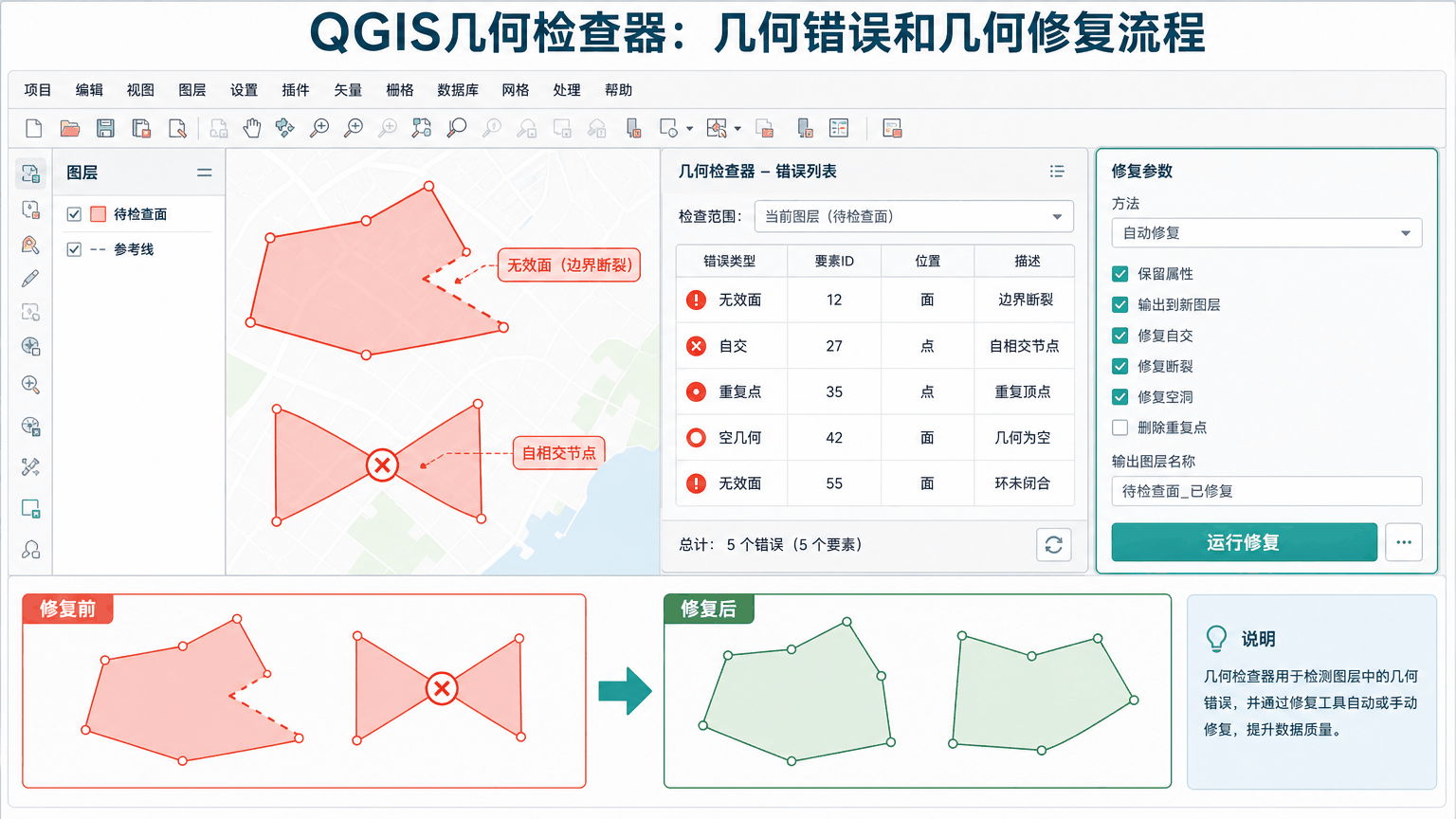The image size is (1456, 819).
Task: Click the Save As icon in the toolbar
Action: point(141,128)
